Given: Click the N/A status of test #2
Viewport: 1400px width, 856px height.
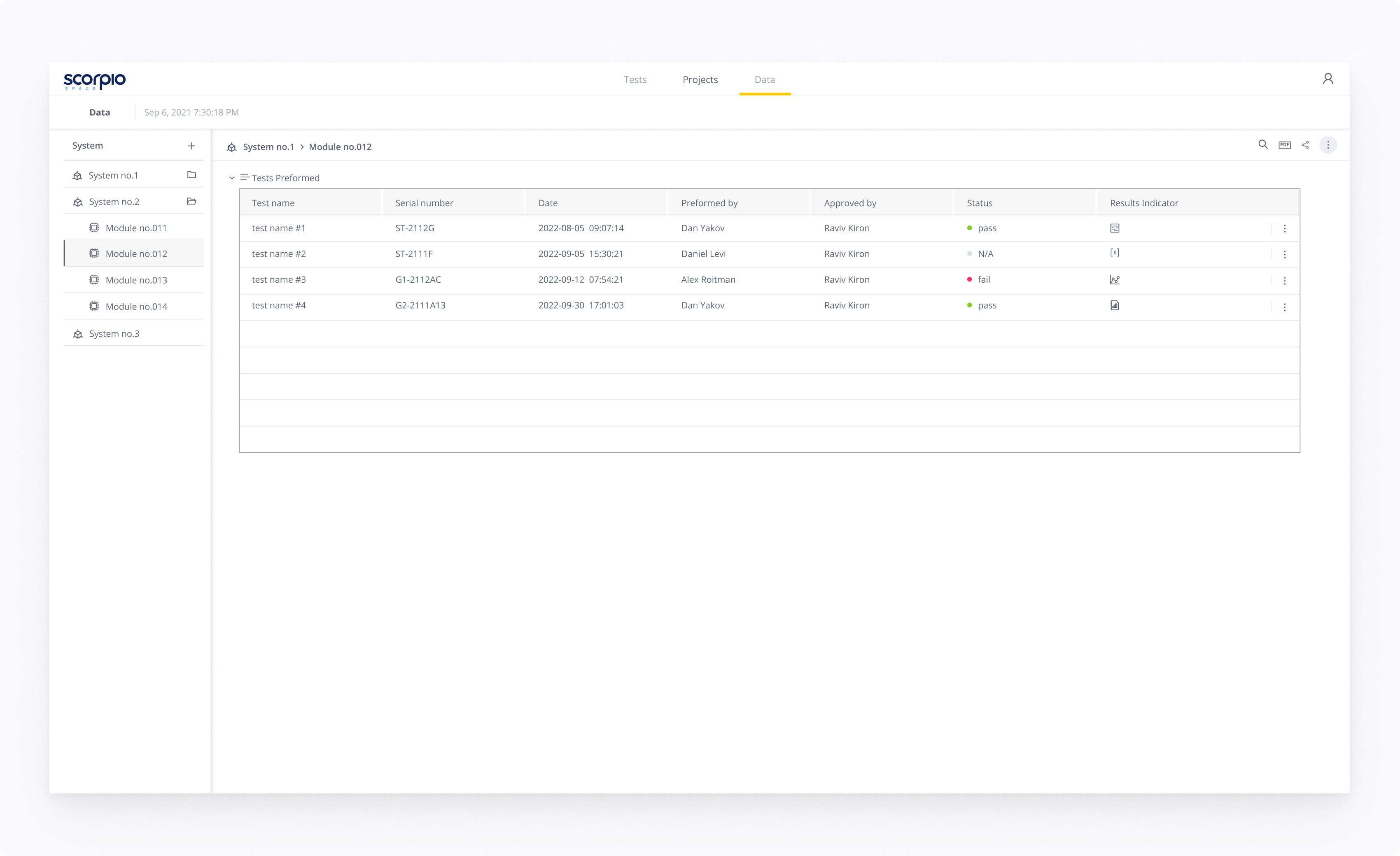Looking at the screenshot, I should [x=980, y=254].
